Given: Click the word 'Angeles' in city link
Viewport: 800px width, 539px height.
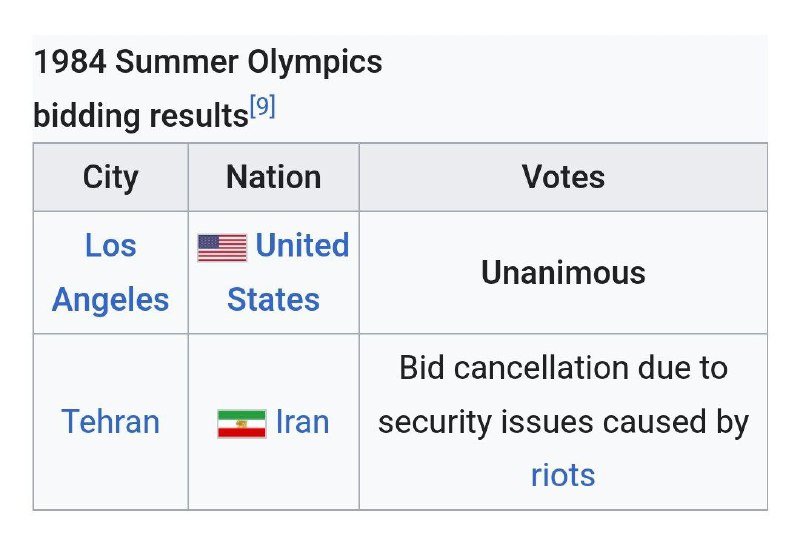Looking at the screenshot, I should [x=110, y=300].
